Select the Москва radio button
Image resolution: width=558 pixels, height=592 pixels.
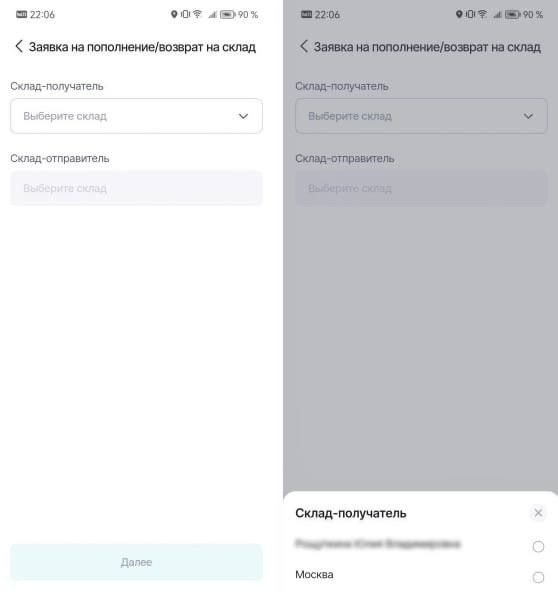coord(538,577)
